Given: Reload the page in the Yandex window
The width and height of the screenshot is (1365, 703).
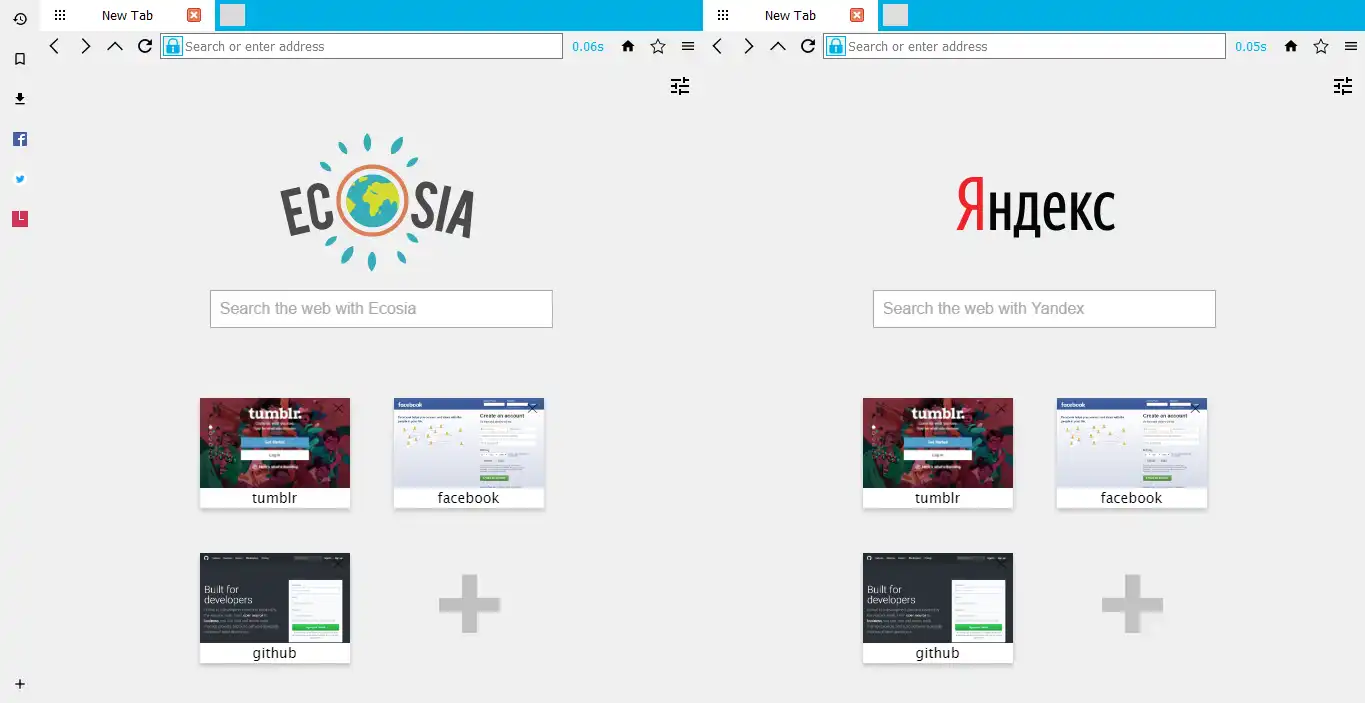Looking at the screenshot, I should [808, 46].
